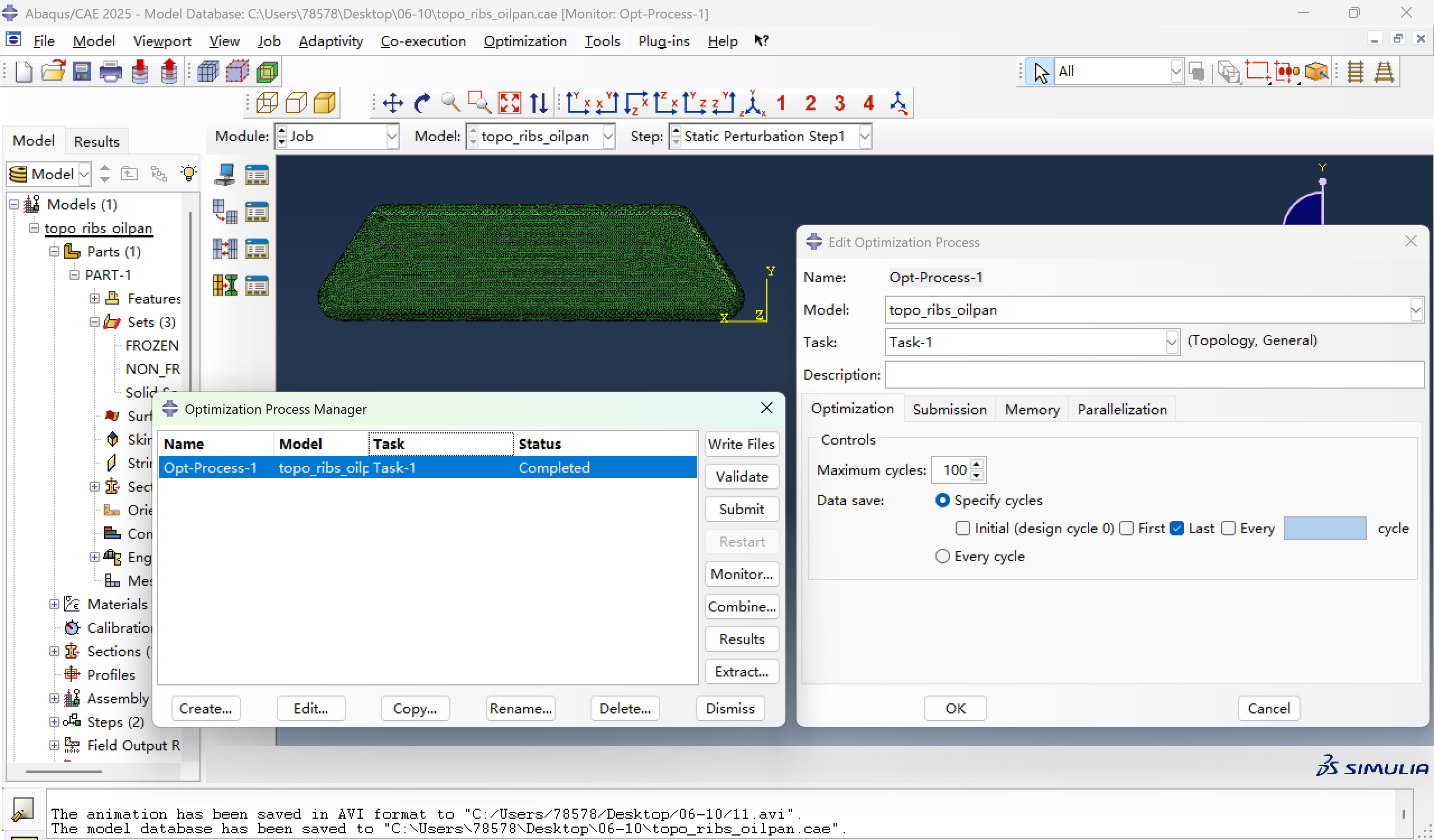
Task: Select the Rotate View tool
Action: tap(422, 104)
